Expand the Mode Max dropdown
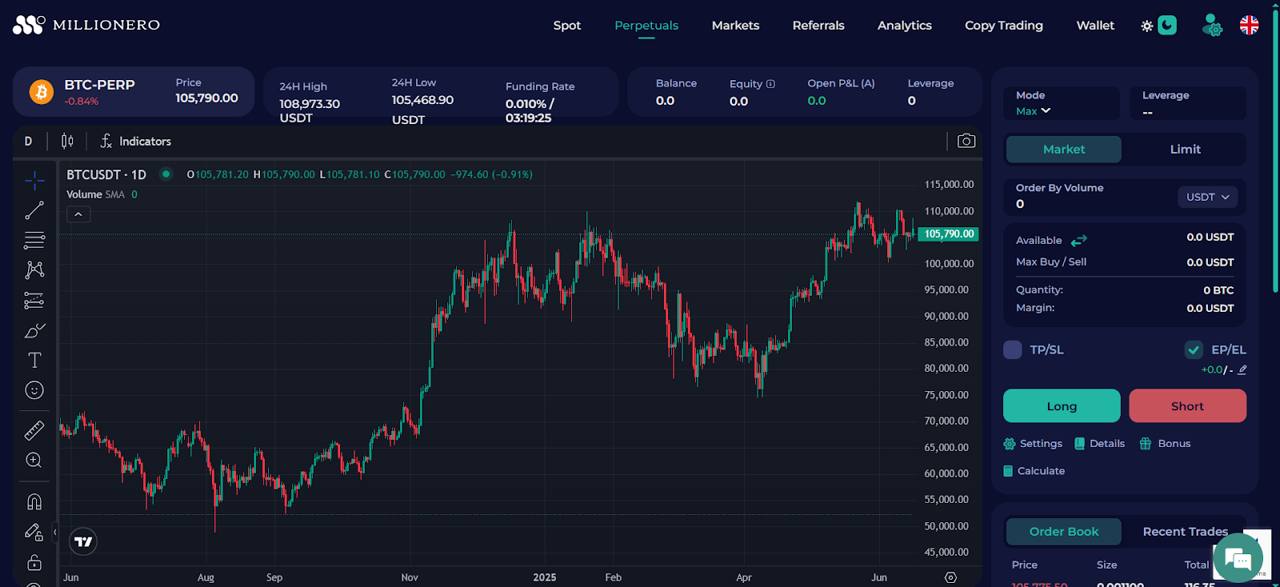Viewport: 1280px width, 587px height. pyautogui.click(x=1033, y=111)
